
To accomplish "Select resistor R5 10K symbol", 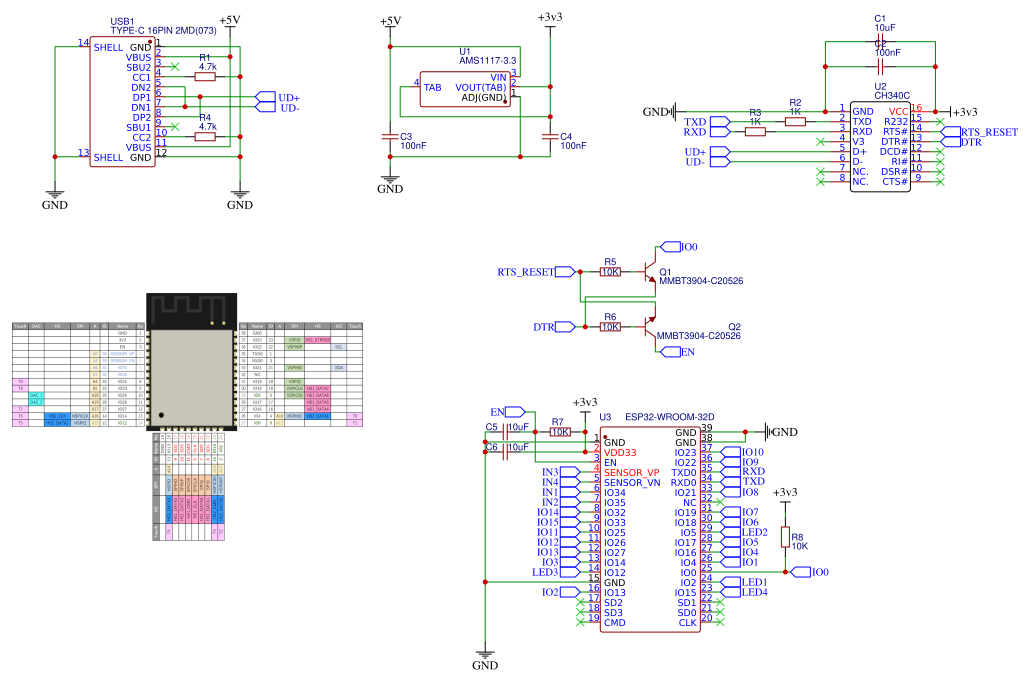I will [x=610, y=271].
